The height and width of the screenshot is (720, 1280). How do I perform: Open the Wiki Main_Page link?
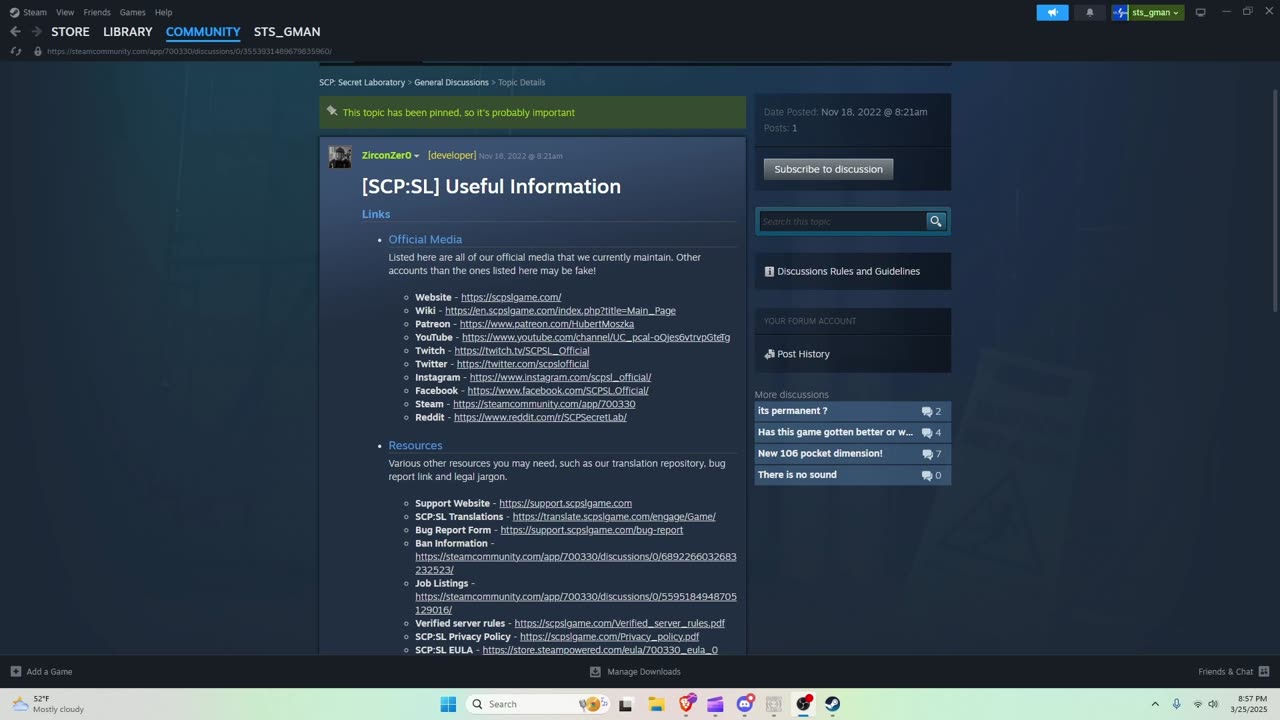click(560, 310)
